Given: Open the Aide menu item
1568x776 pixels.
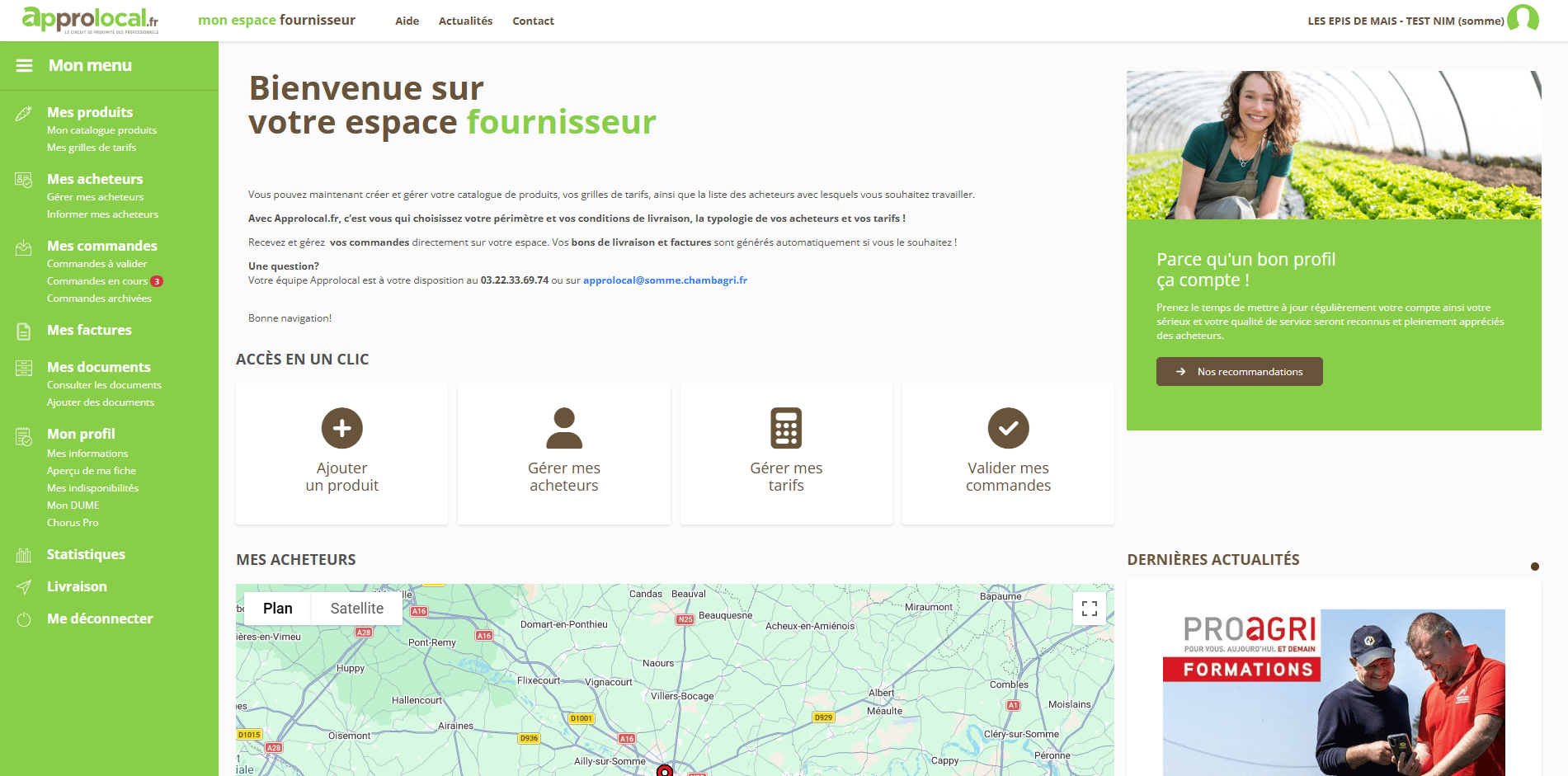Looking at the screenshot, I should (407, 21).
